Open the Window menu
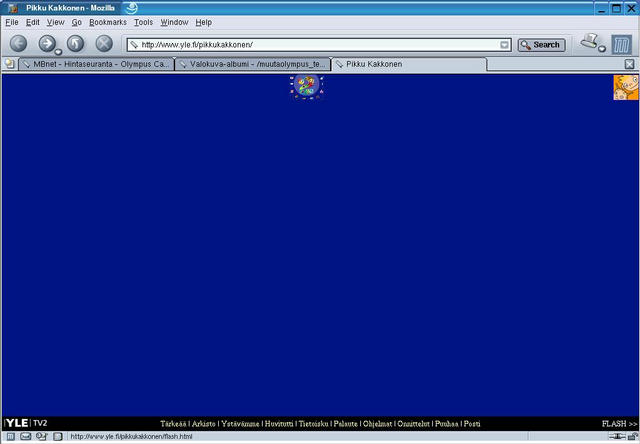The height and width of the screenshot is (444, 640). (x=174, y=22)
